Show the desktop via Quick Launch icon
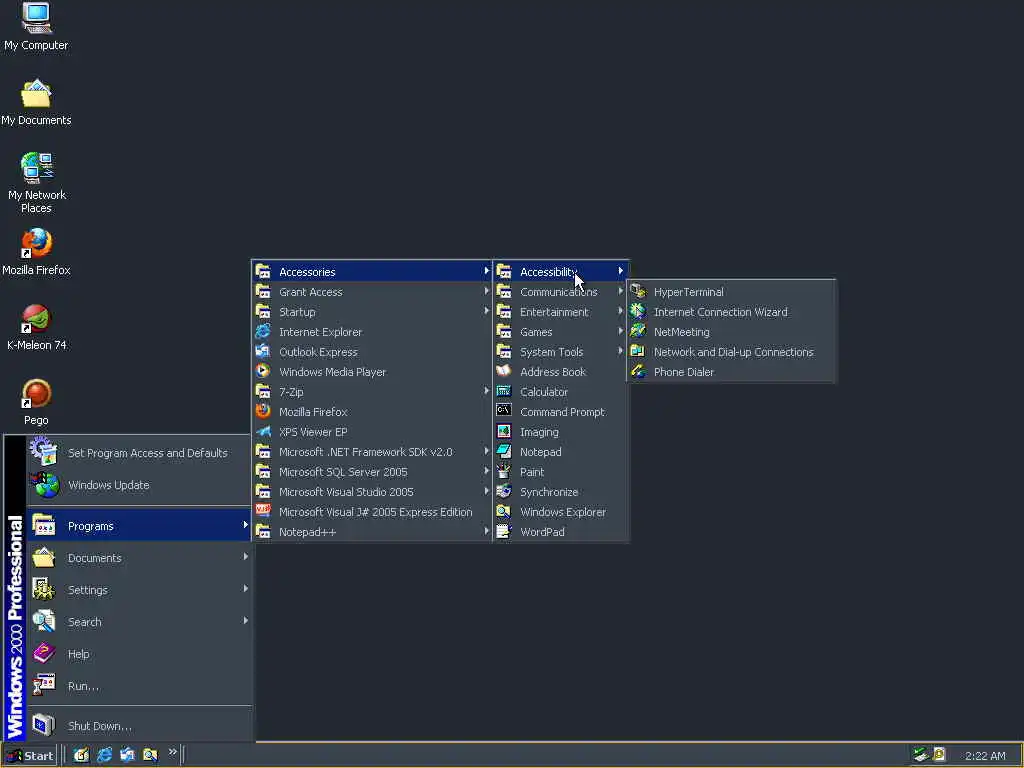The width and height of the screenshot is (1024, 768). [81, 755]
